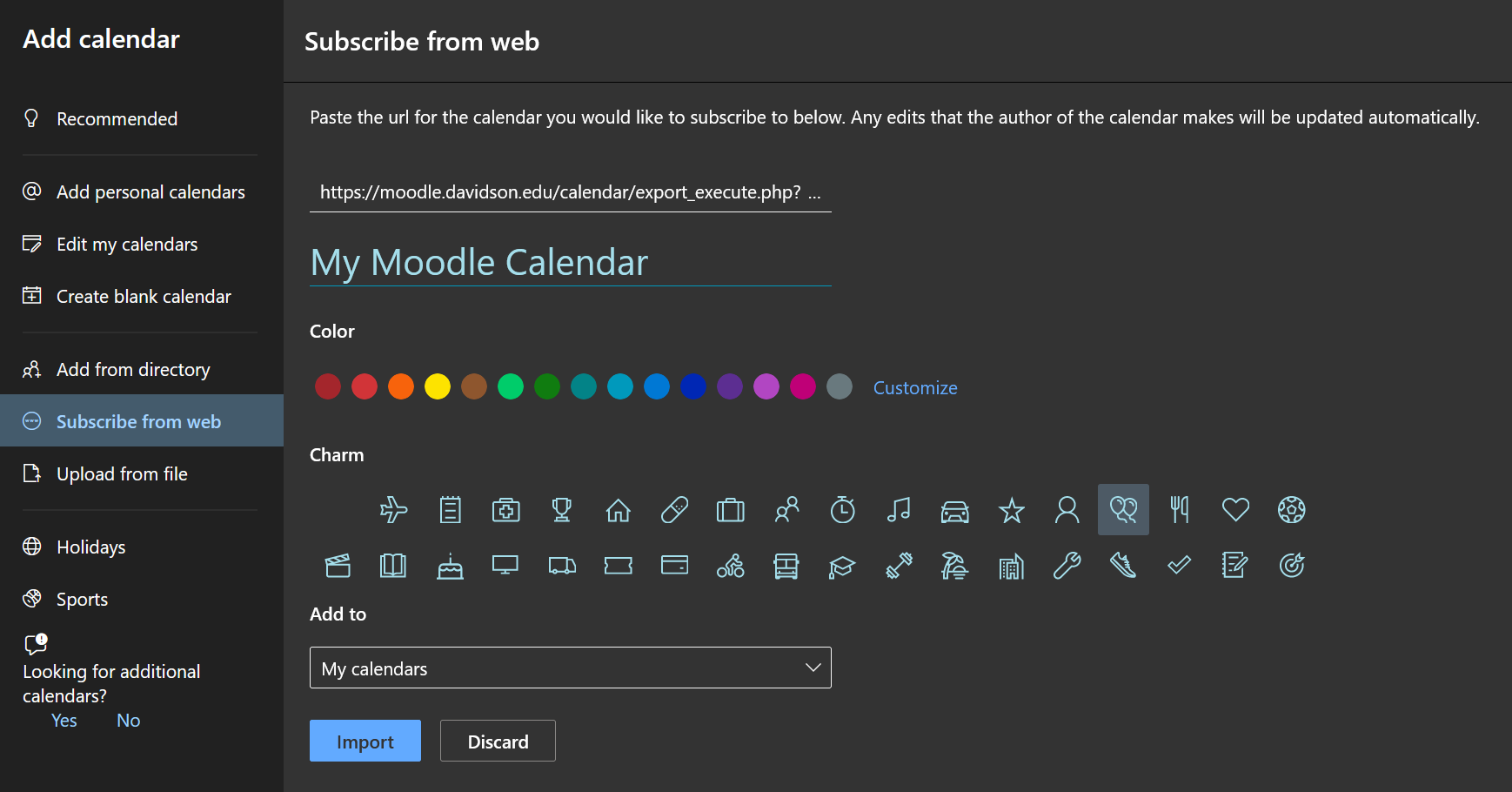
Task: Open Add personal calendars page
Action: click(x=151, y=191)
